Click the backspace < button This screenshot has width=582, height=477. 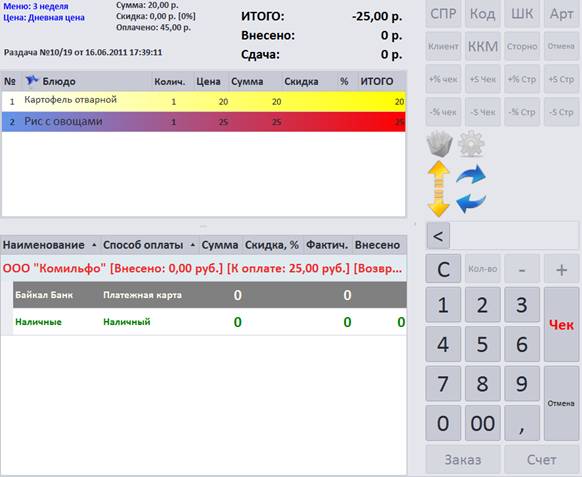[x=438, y=236]
